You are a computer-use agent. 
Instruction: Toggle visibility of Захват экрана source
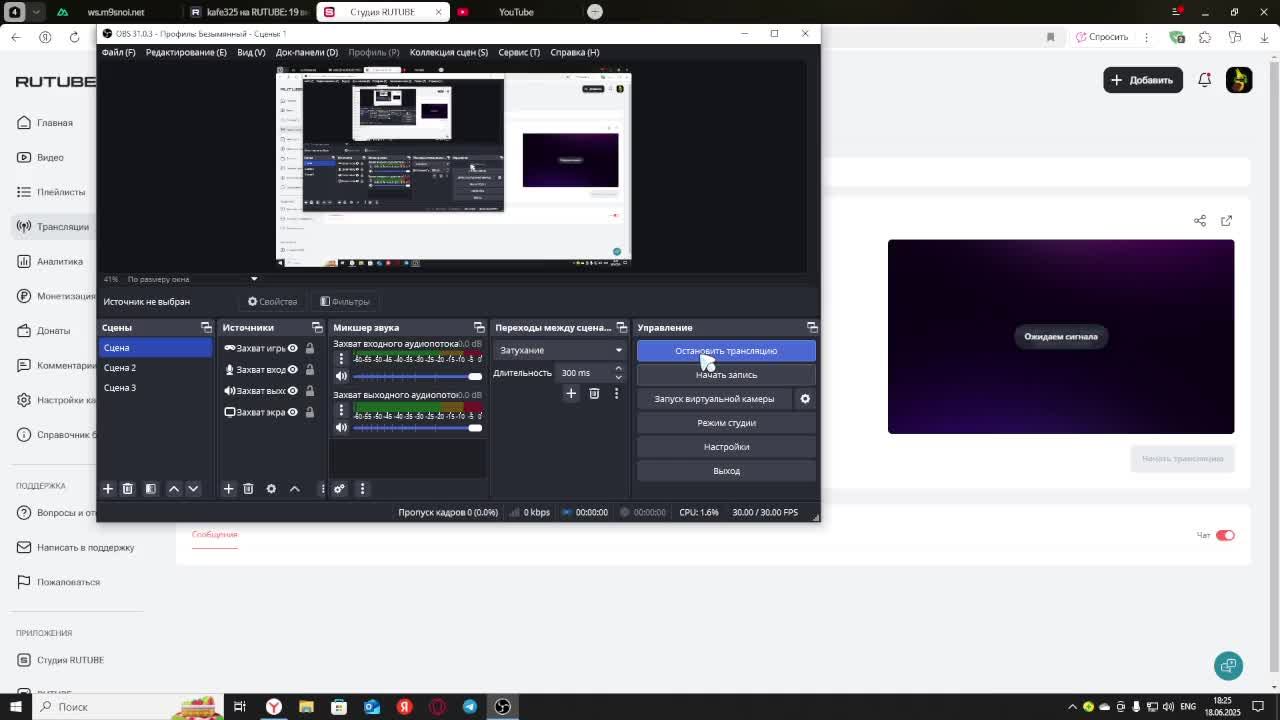pyautogui.click(x=293, y=412)
